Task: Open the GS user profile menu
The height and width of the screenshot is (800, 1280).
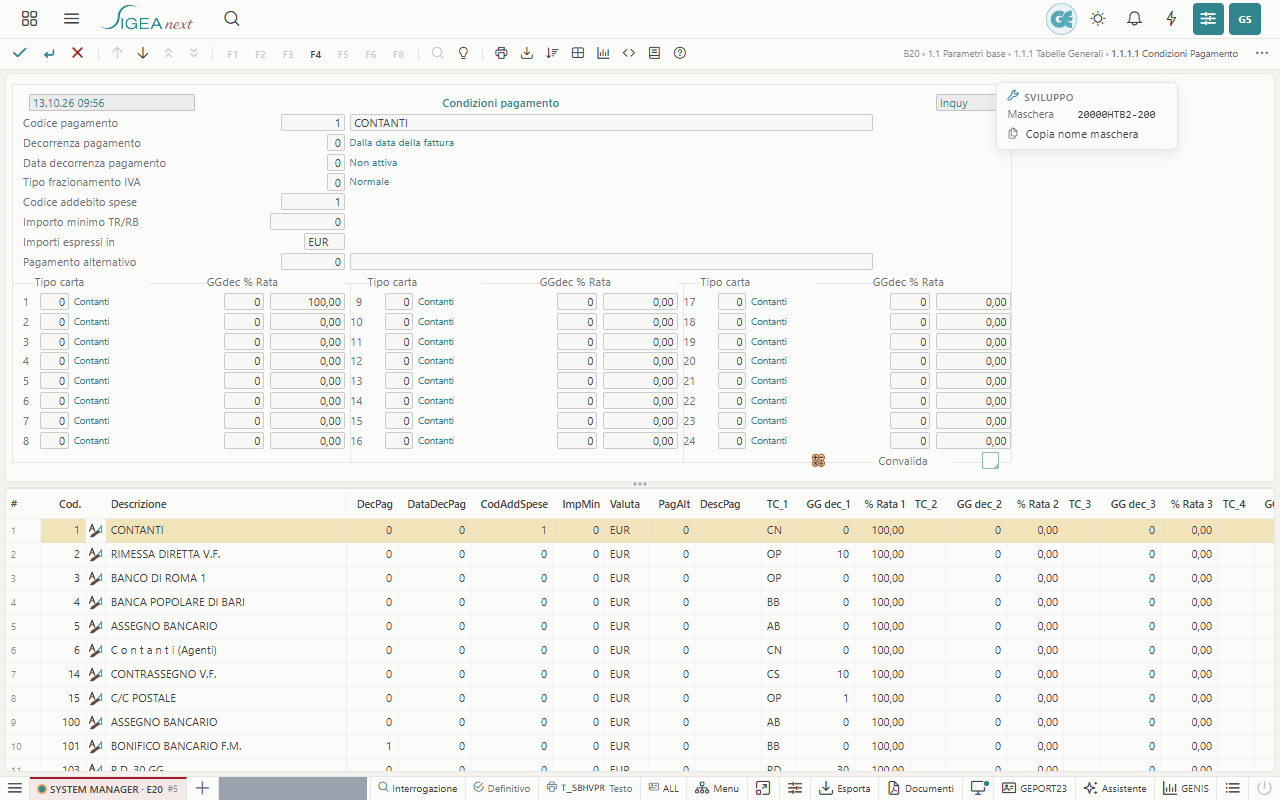Action: [1245, 19]
